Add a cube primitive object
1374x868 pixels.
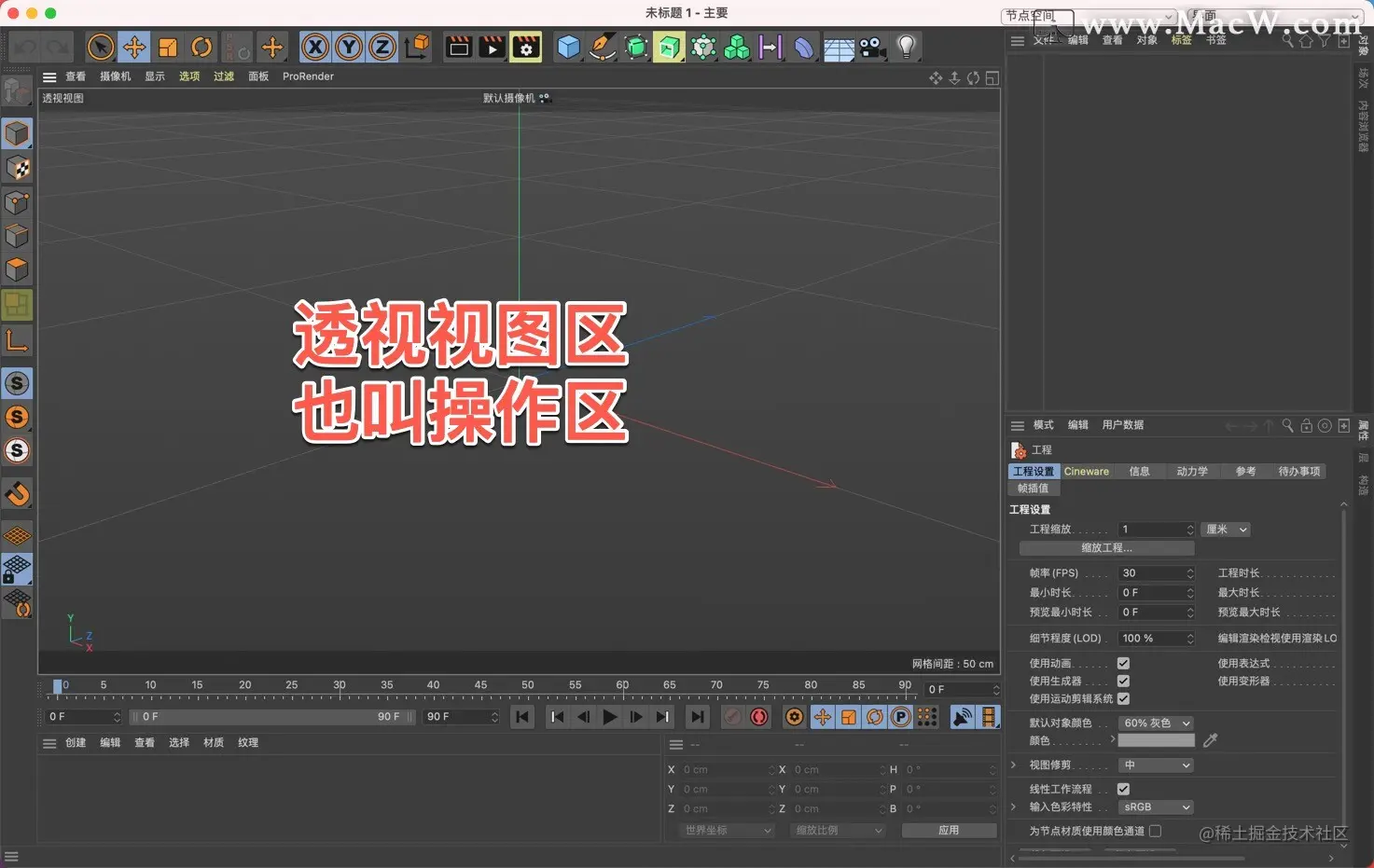pyautogui.click(x=568, y=47)
